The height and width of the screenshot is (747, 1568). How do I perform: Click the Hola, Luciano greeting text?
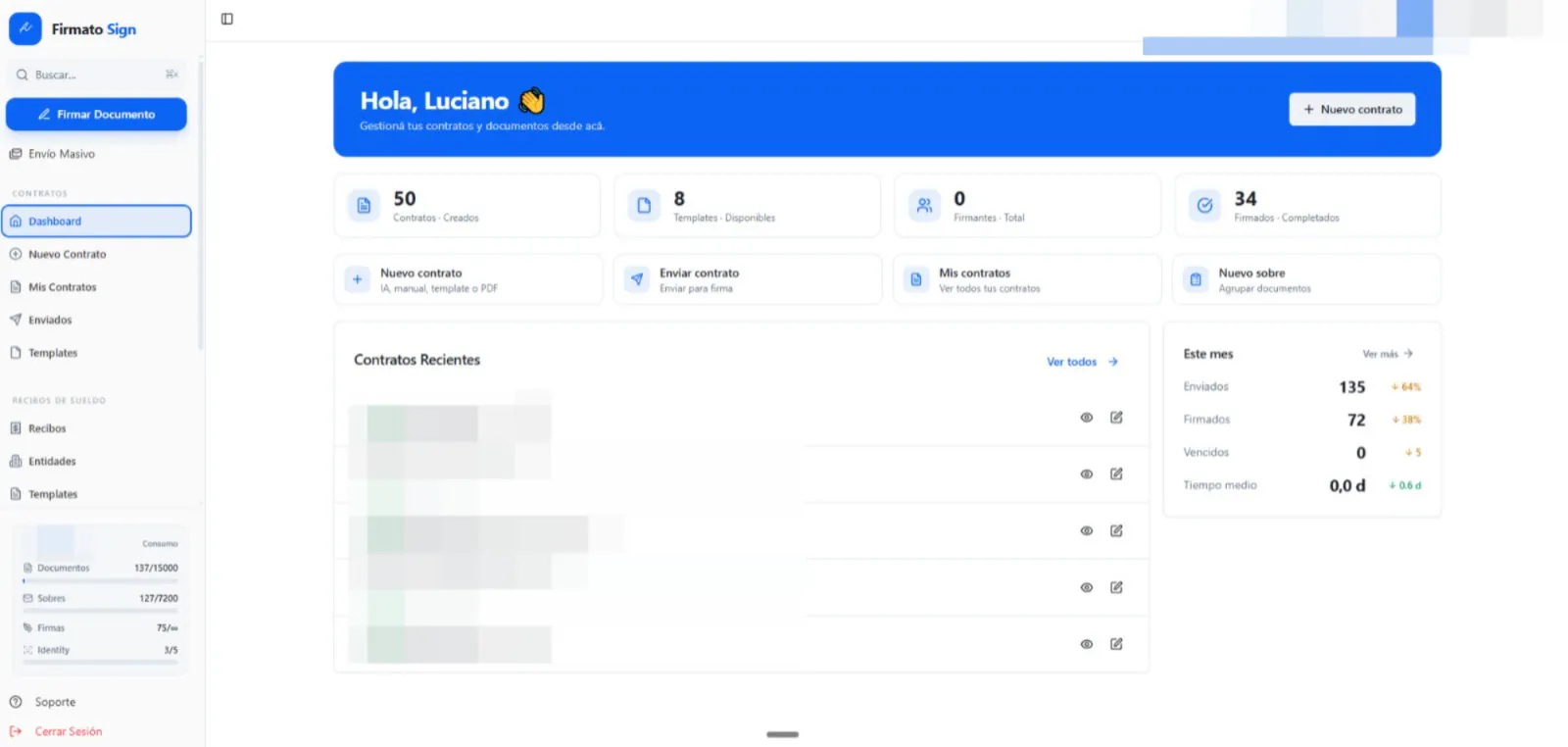(434, 101)
